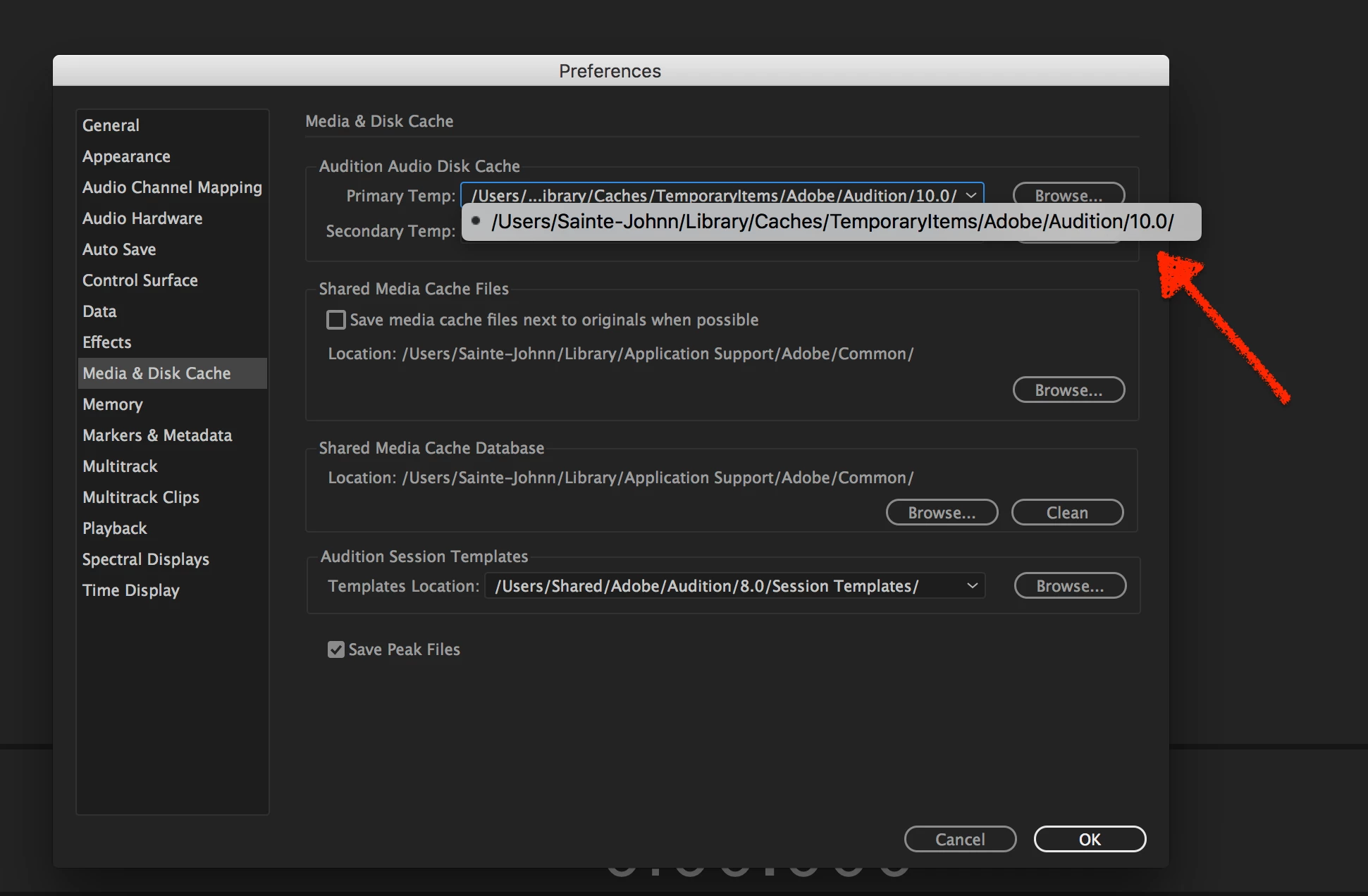The height and width of the screenshot is (896, 1368).
Task: Open Audio Channel Mapping settings
Action: [172, 187]
